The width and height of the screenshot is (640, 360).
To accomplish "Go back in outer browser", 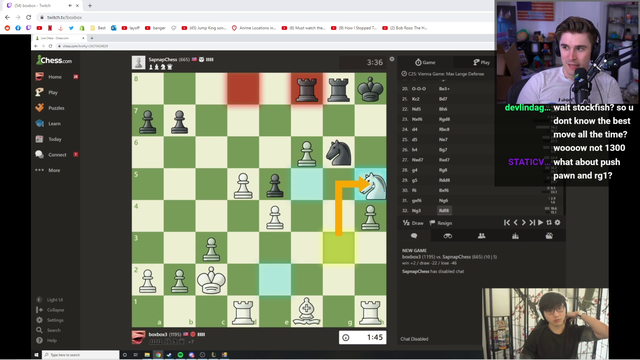I will [7, 17].
